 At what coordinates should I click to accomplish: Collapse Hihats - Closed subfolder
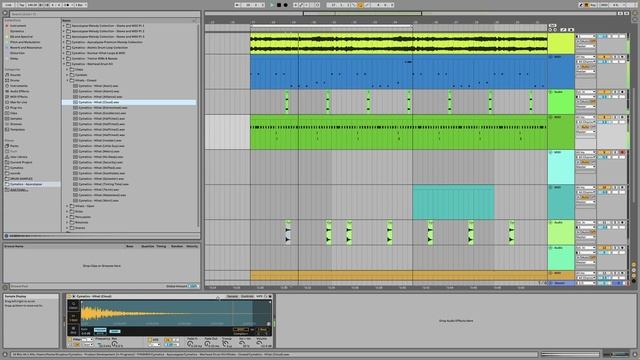tap(67, 80)
